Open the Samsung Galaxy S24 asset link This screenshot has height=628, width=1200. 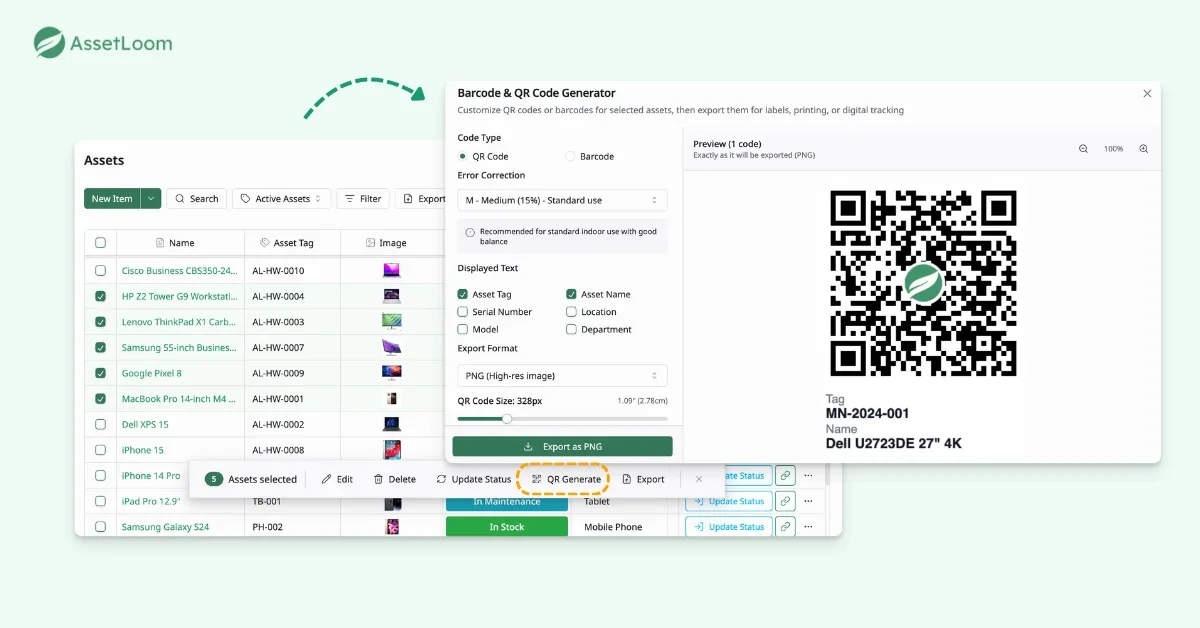tap(165, 527)
